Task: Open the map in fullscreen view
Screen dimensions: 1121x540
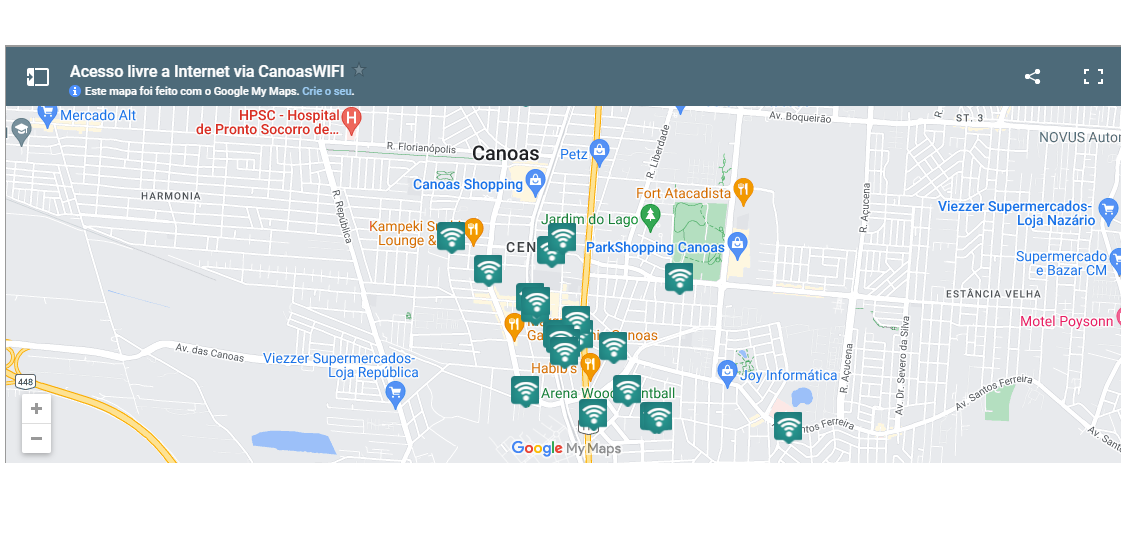Action: (x=1093, y=77)
